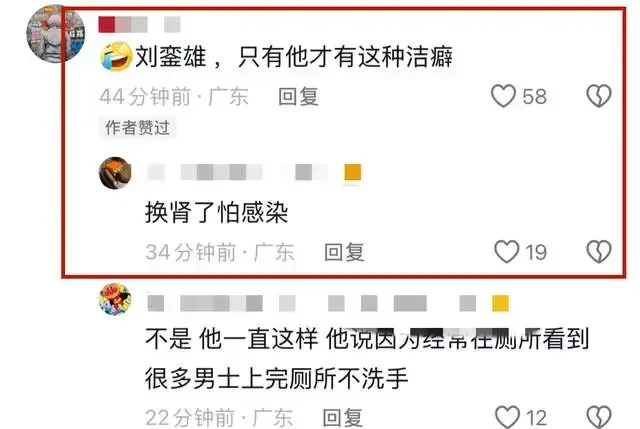Like the 刘銮雄 comment with 58 likes
Image resolution: width=640 pixels, height=429 pixels.
click(503, 96)
